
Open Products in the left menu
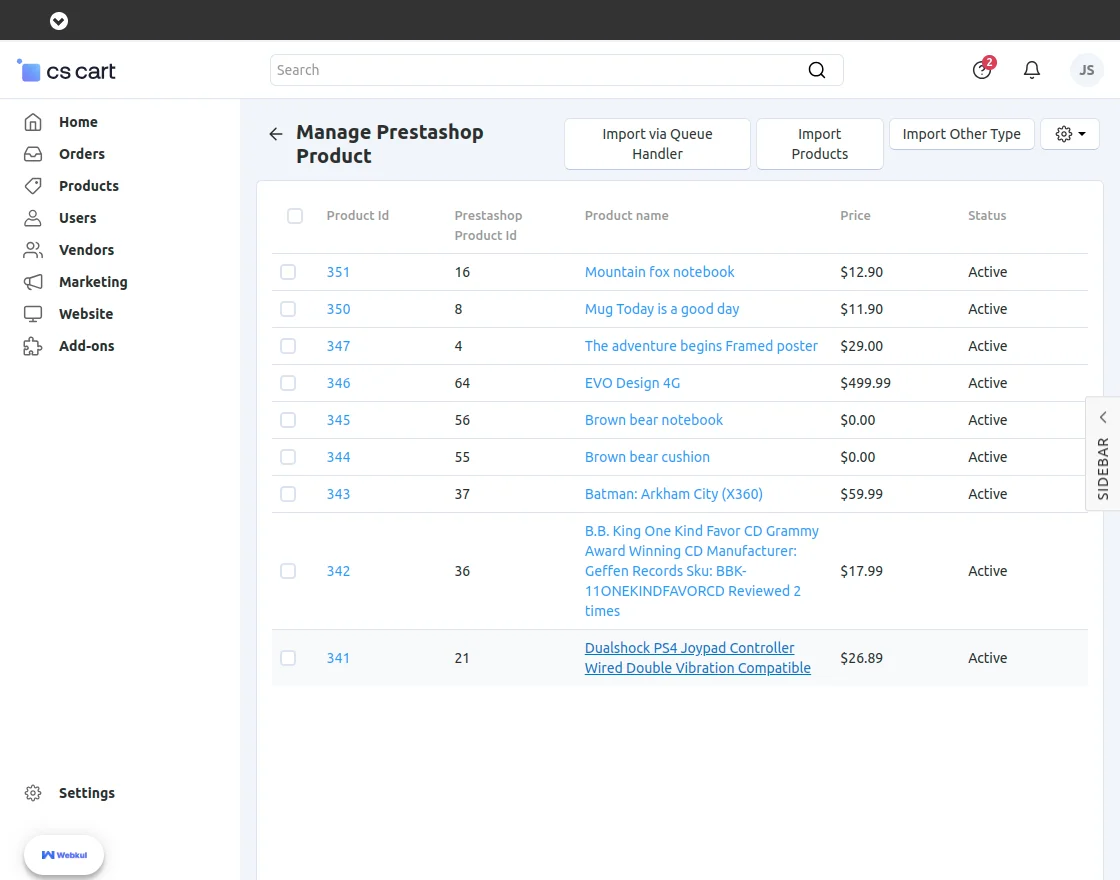[x=88, y=186]
